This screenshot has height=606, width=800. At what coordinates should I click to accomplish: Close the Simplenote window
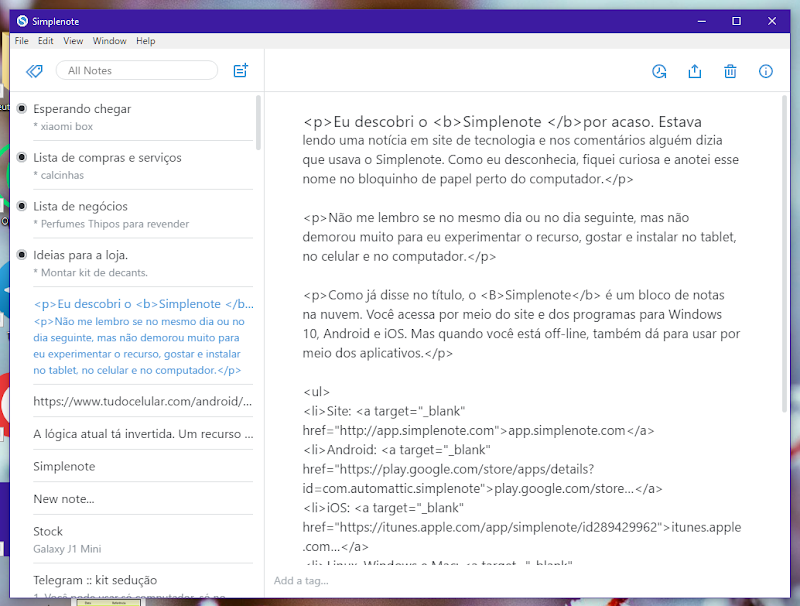772,21
